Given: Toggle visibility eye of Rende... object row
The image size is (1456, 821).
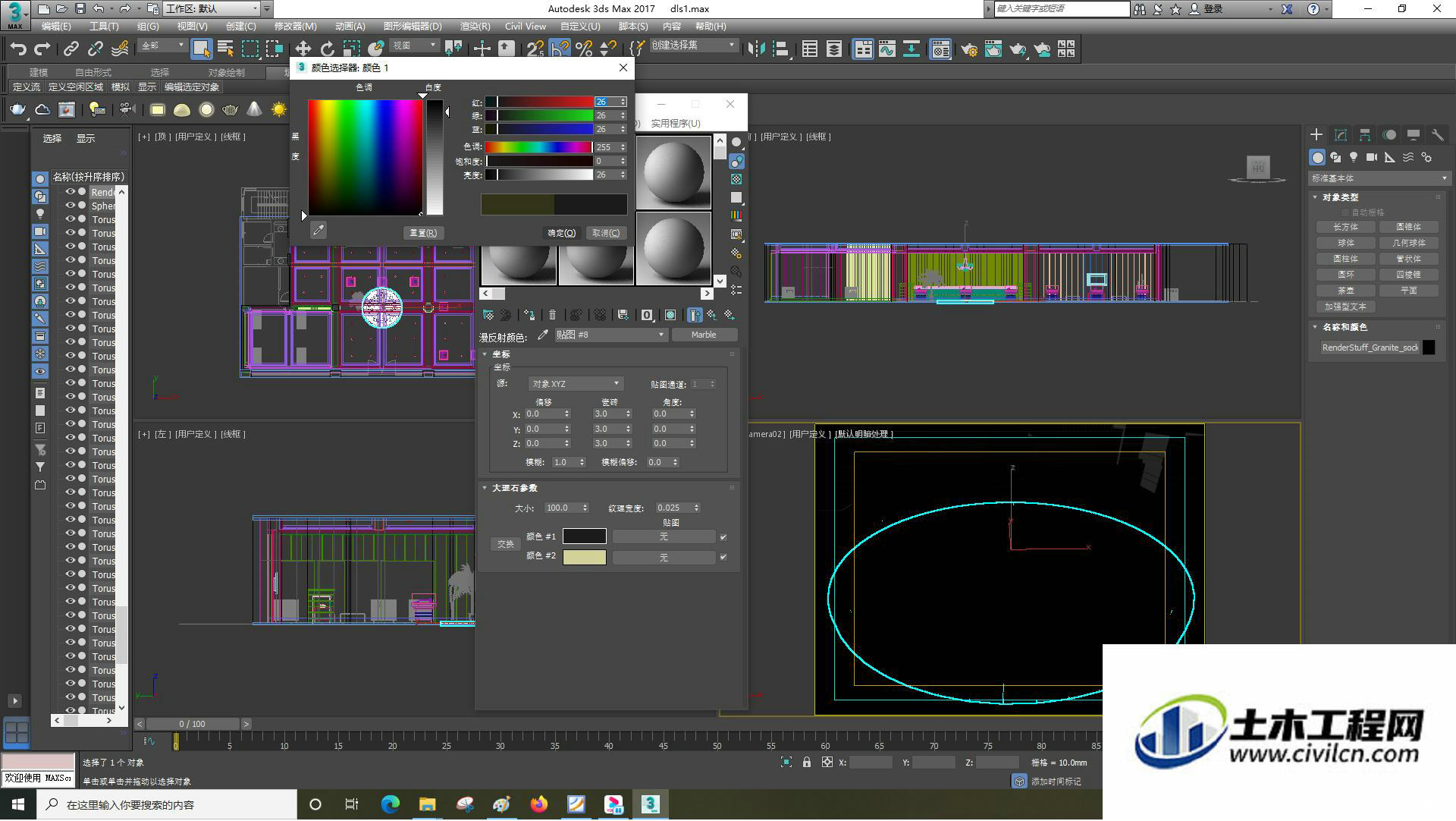Looking at the screenshot, I should pyautogui.click(x=70, y=192).
